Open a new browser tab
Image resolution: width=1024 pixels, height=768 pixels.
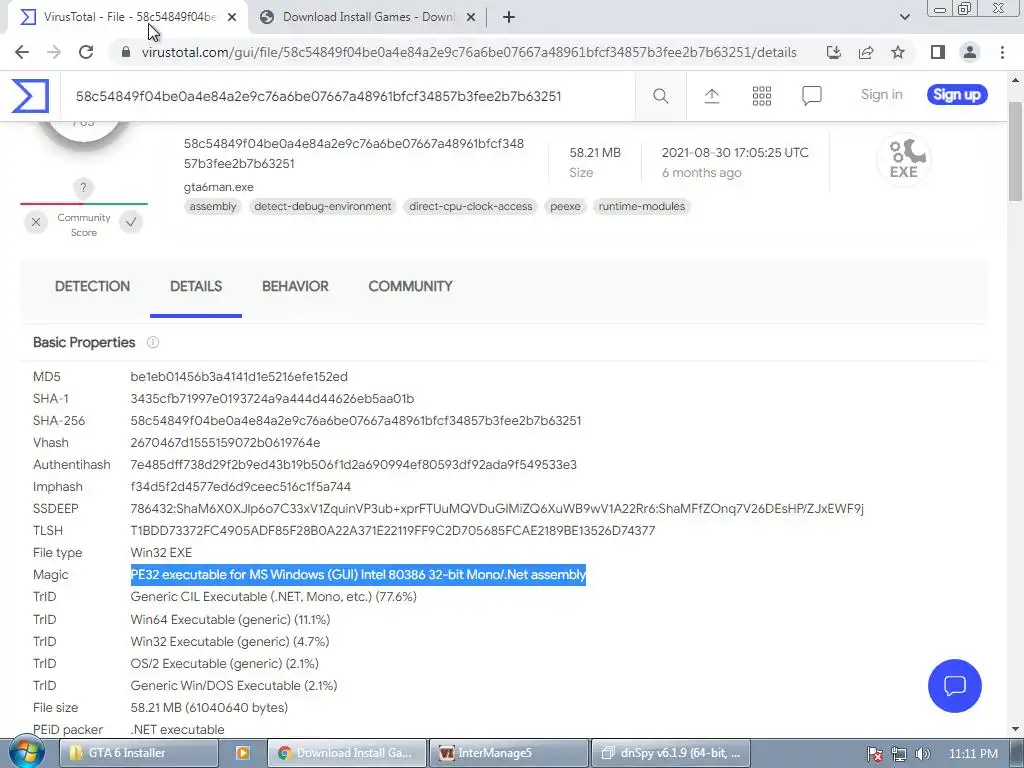(x=509, y=17)
